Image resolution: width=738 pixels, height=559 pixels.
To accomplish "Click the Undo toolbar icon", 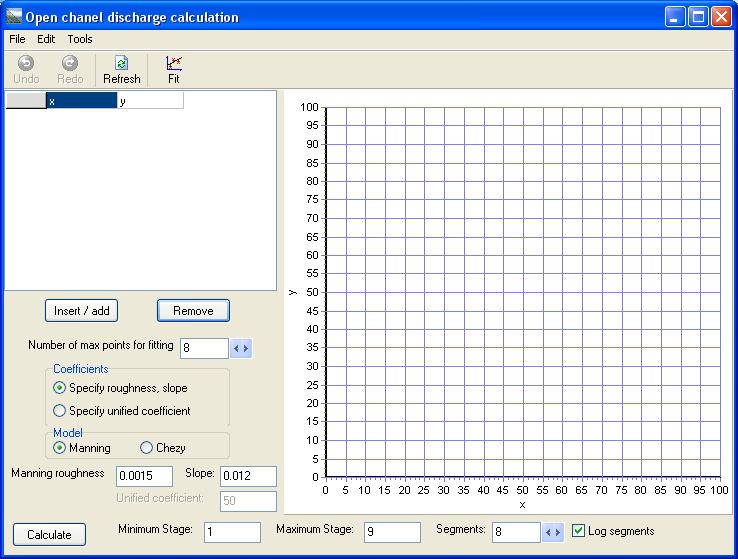I will [x=26, y=70].
